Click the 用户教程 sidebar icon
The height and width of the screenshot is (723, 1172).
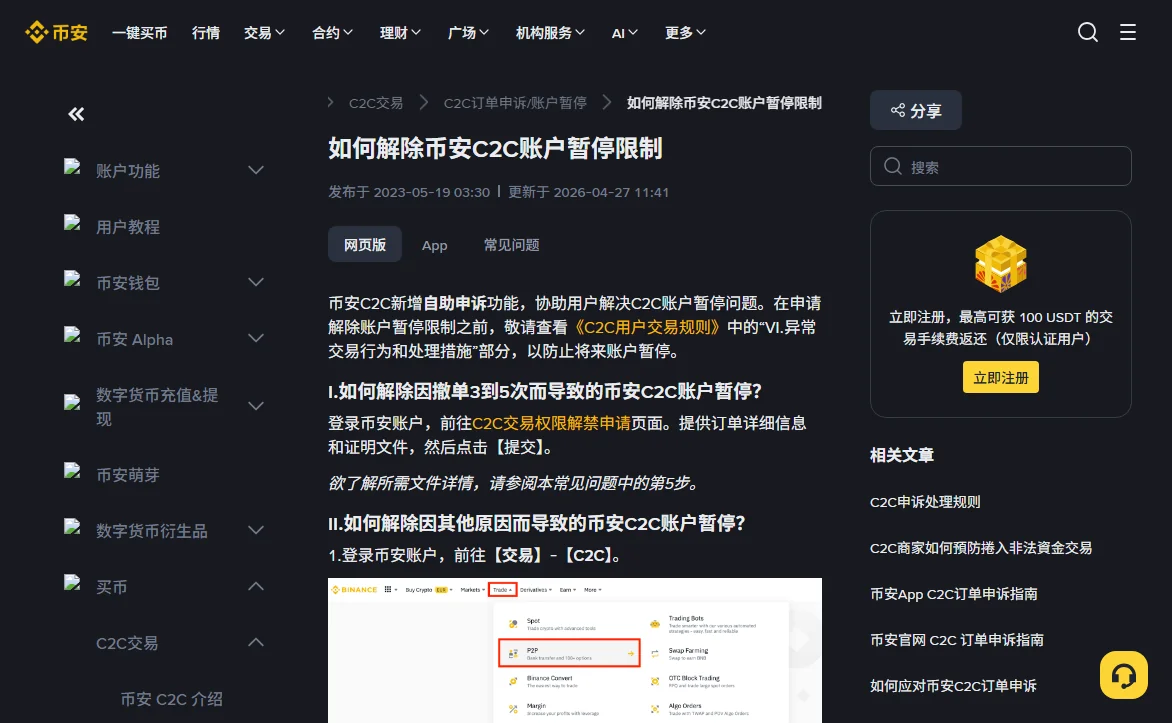73,223
